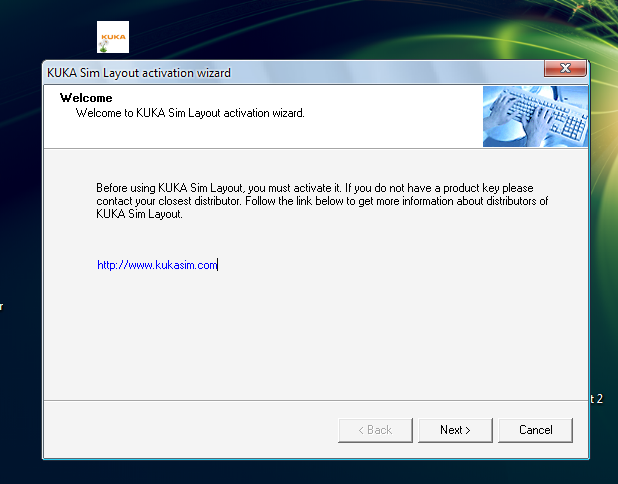Click the keyboard banner image
The height and width of the screenshot is (484, 618).
coord(535,116)
